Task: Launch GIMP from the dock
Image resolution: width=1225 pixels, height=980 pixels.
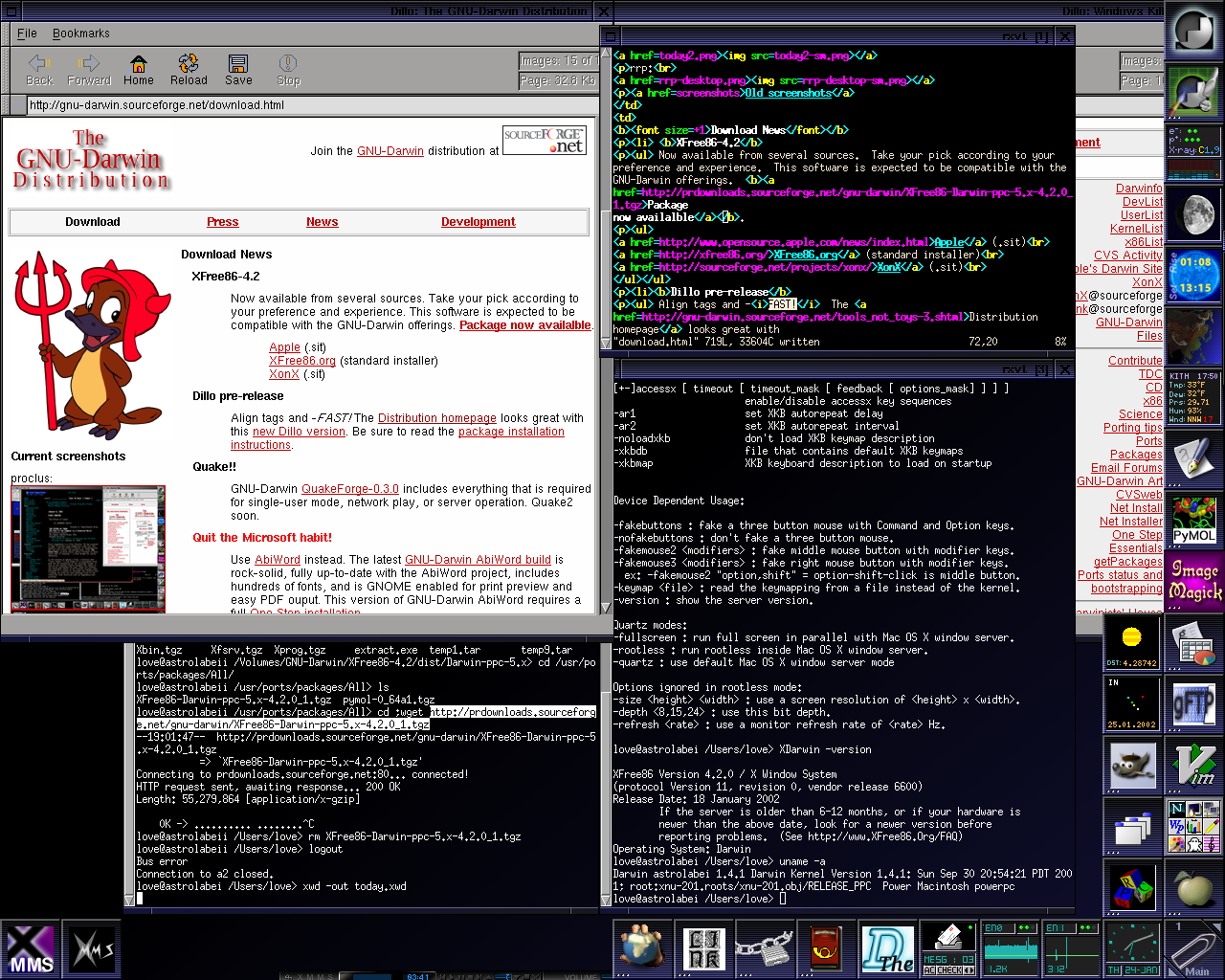Action: [1132, 766]
